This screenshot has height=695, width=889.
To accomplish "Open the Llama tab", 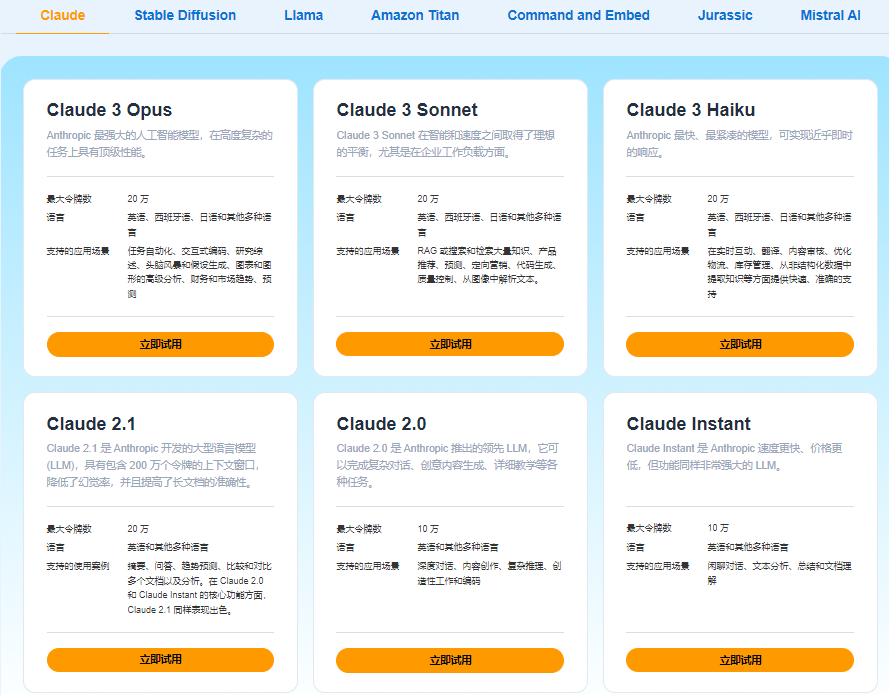I will coord(303,15).
